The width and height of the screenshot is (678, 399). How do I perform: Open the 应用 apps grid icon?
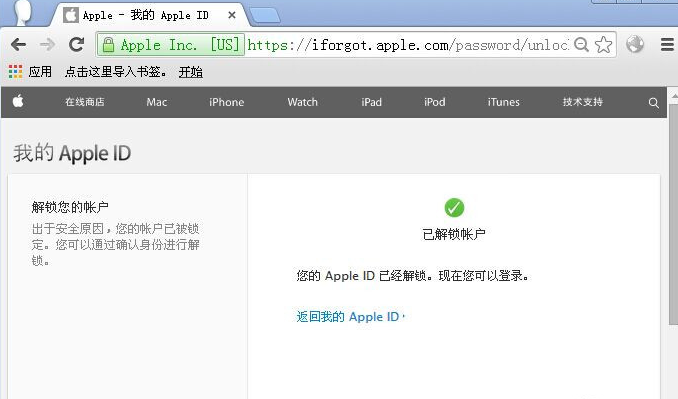(x=16, y=71)
